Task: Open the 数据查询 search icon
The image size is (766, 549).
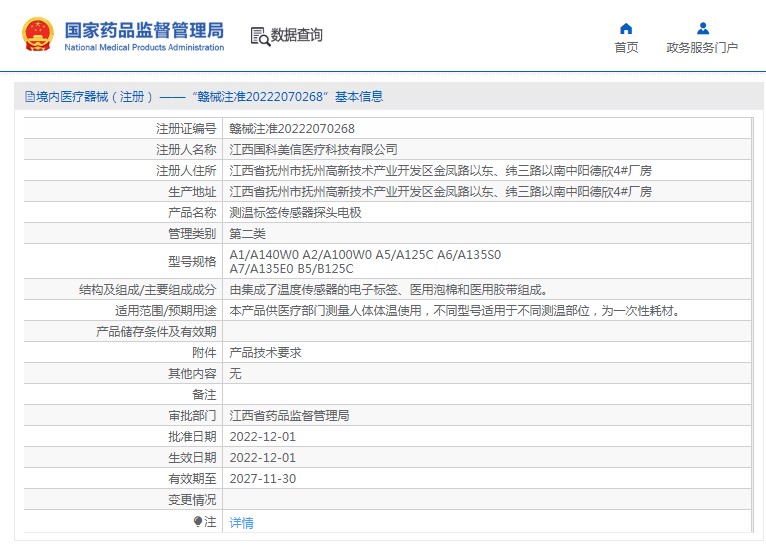Action: coord(260,37)
